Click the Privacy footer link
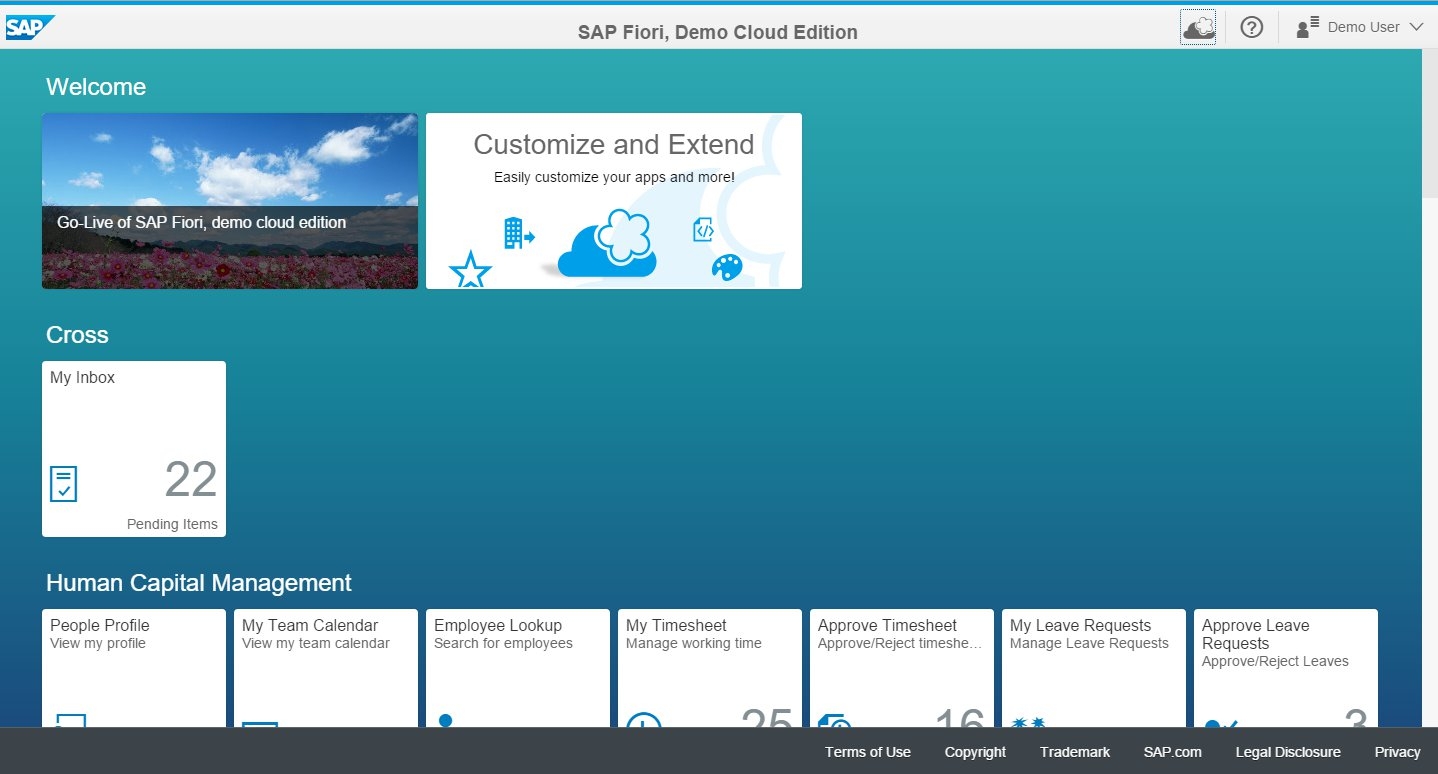Screen dimensions: 1438x774 pos(1398,752)
